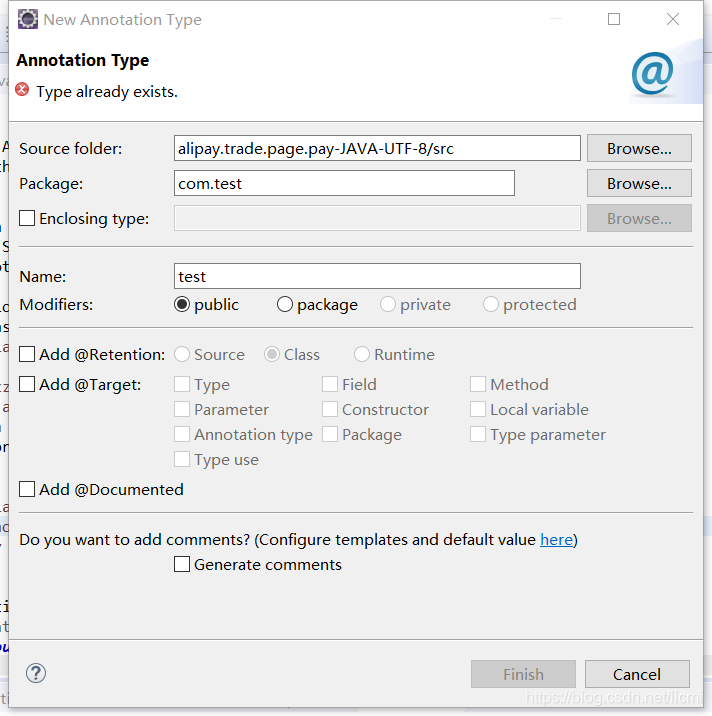Click the 'Name:' field label
The image size is (712, 716).
pos(42,277)
